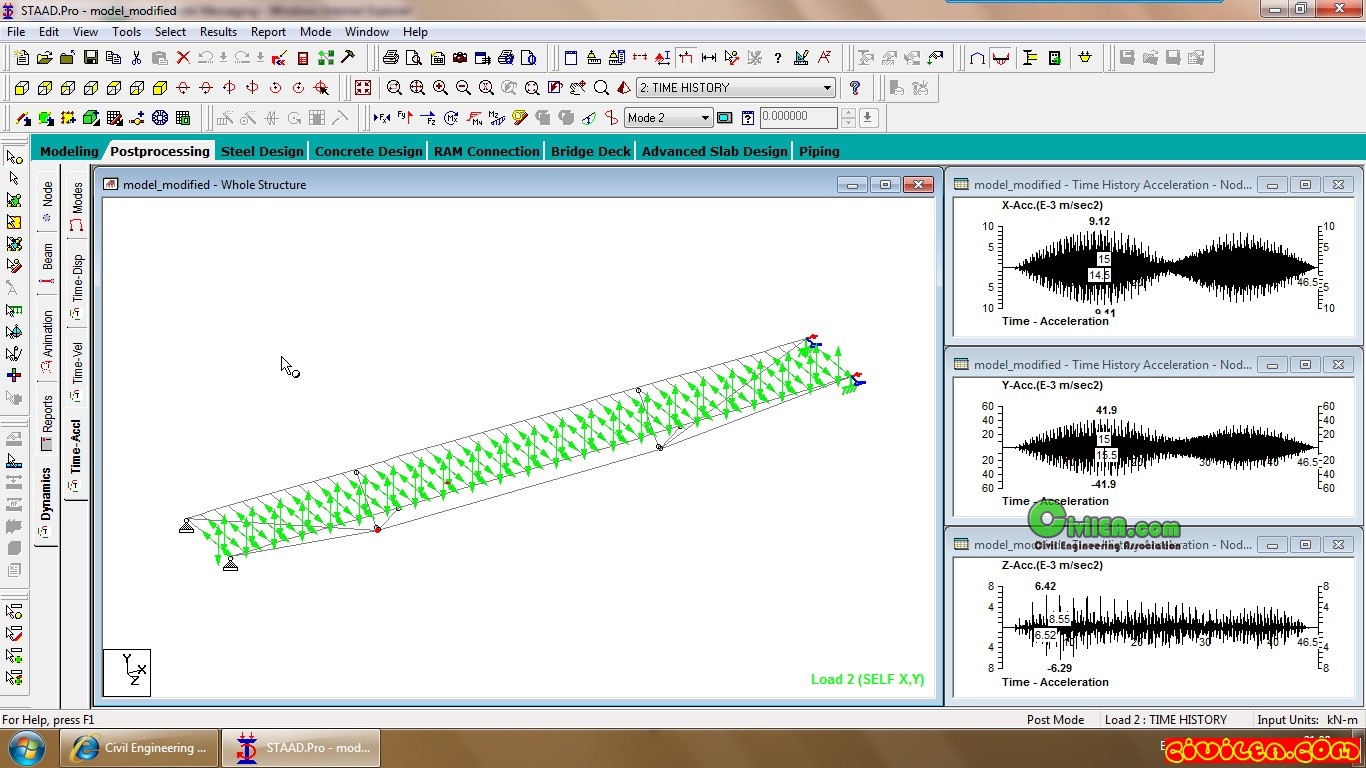Show shear with the Fy icon
The height and width of the screenshot is (768, 1366).
point(405,118)
